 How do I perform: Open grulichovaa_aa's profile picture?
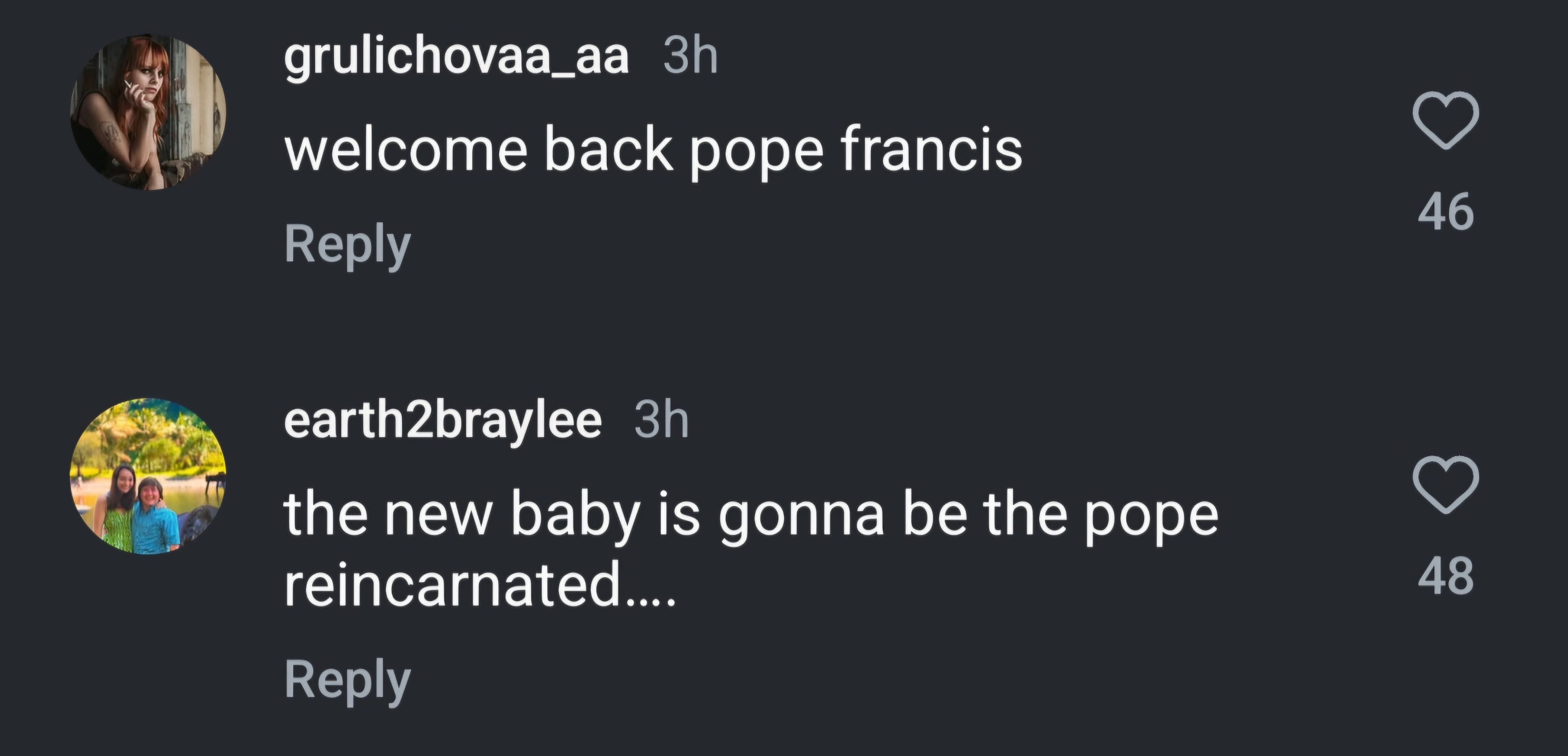148,113
